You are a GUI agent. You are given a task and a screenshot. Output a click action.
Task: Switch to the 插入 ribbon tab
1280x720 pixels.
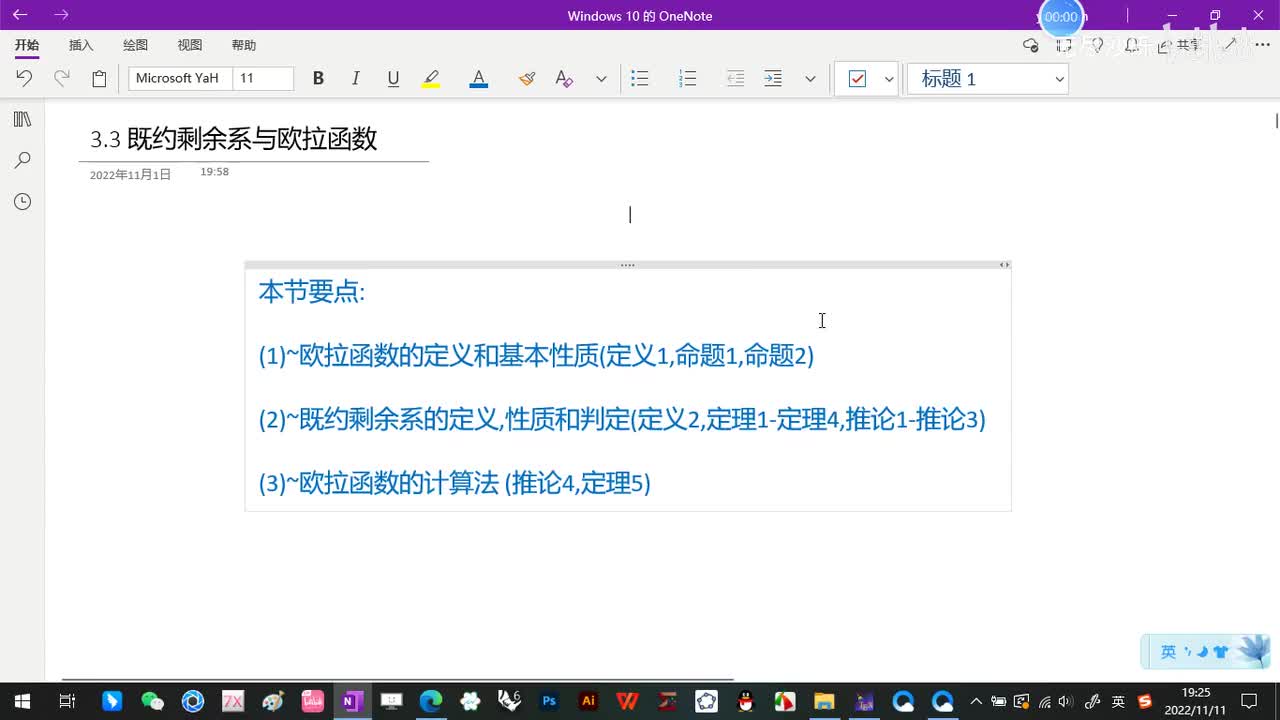pyautogui.click(x=81, y=45)
